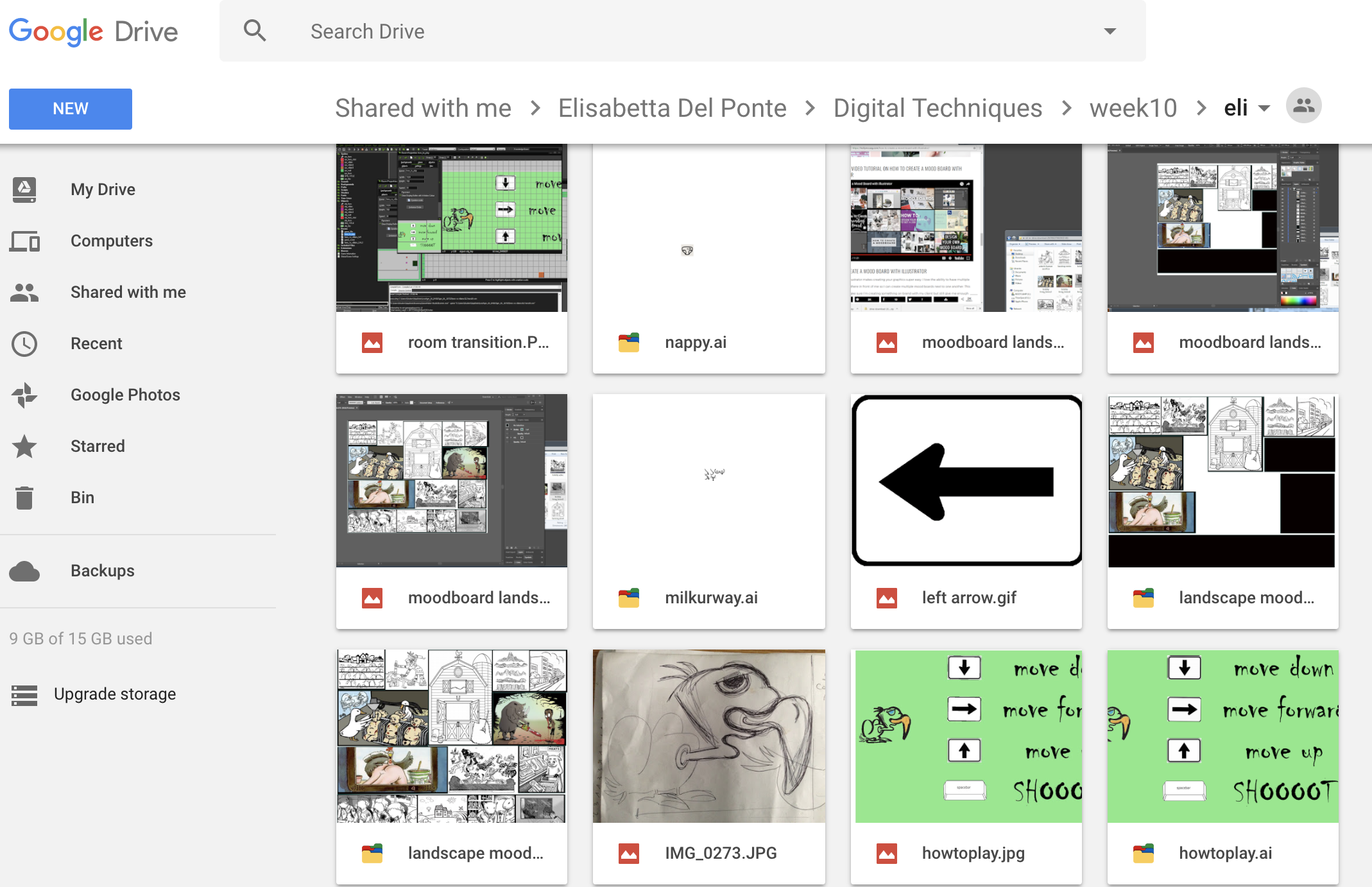Screen dimensions: 1372x887
Task: Click the blue NEW button
Action: click(x=71, y=108)
